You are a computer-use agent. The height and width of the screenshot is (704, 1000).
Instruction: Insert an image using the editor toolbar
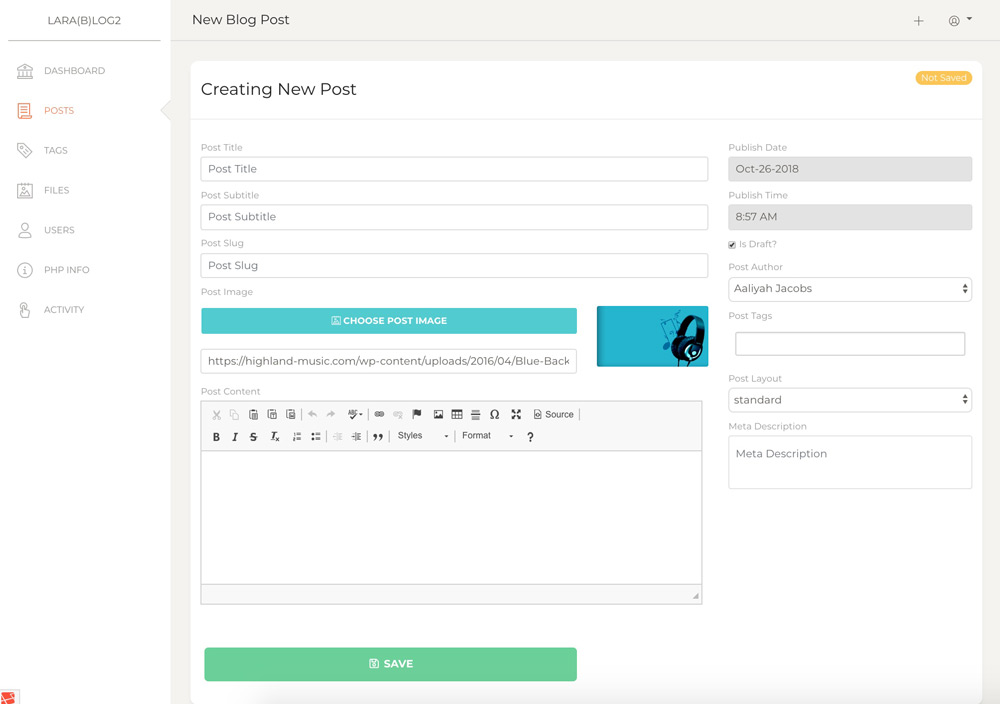tap(438, 414)
